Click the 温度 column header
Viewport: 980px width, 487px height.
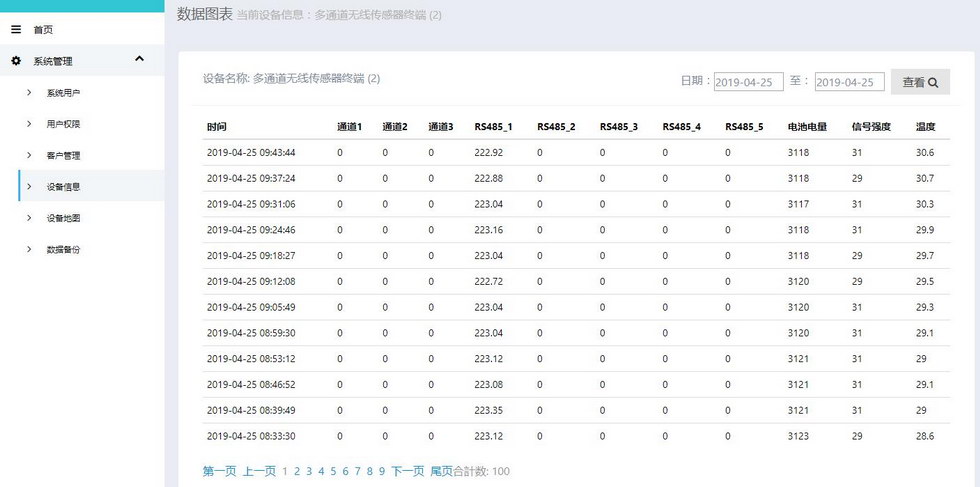coord(925,127)
